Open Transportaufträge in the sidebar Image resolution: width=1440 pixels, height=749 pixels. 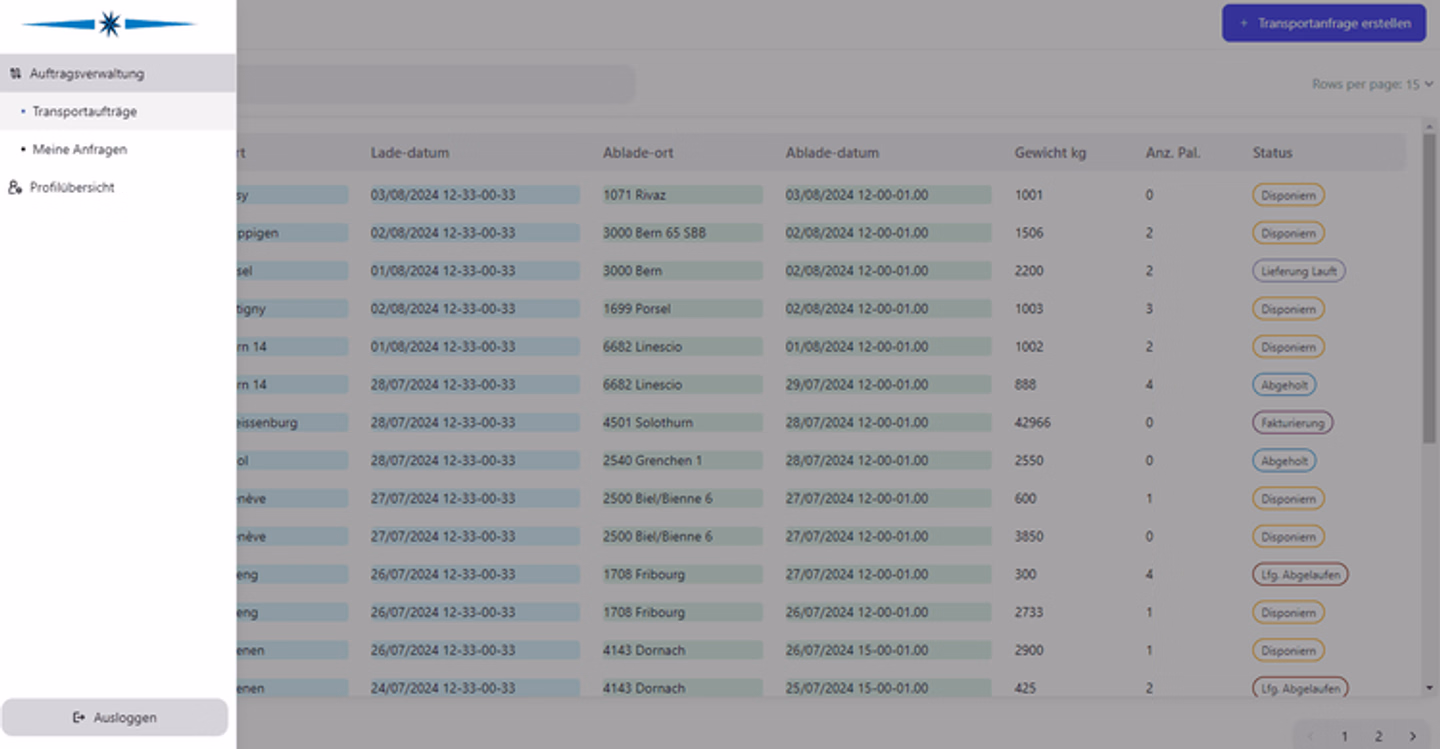(85, 111)
